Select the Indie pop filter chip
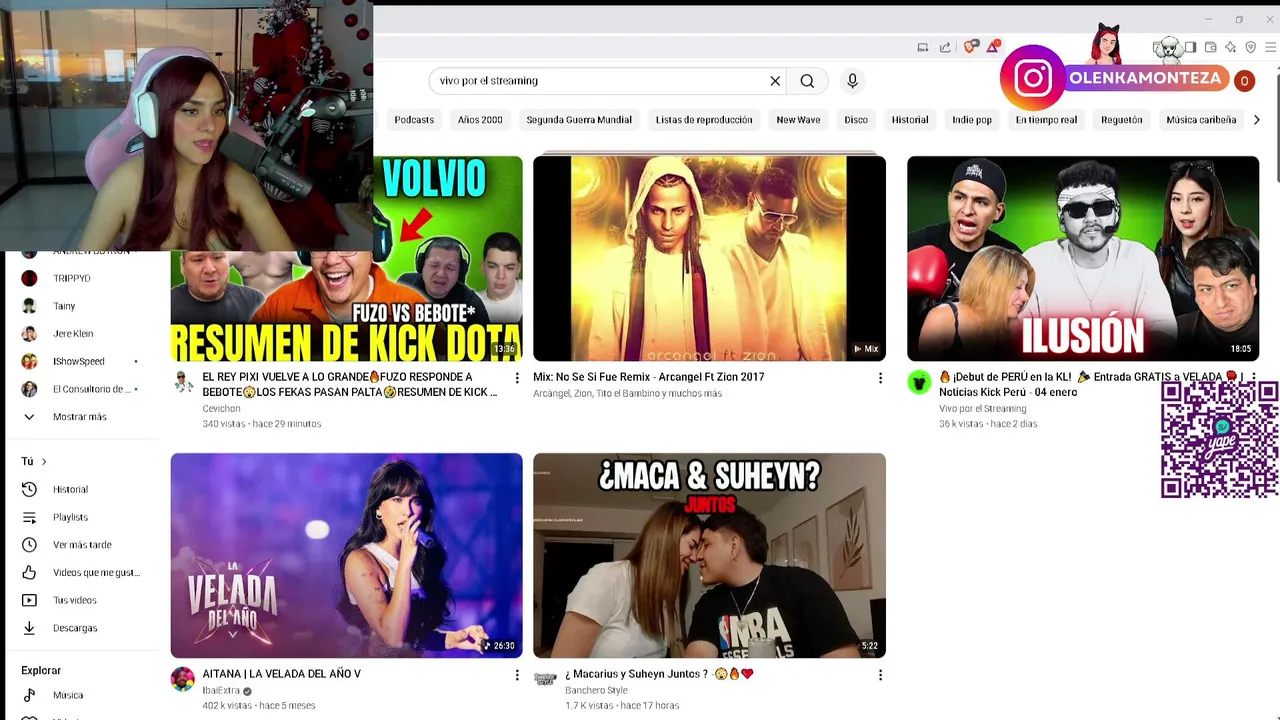This screenshot has width=1280, height=720. (972, 120)
